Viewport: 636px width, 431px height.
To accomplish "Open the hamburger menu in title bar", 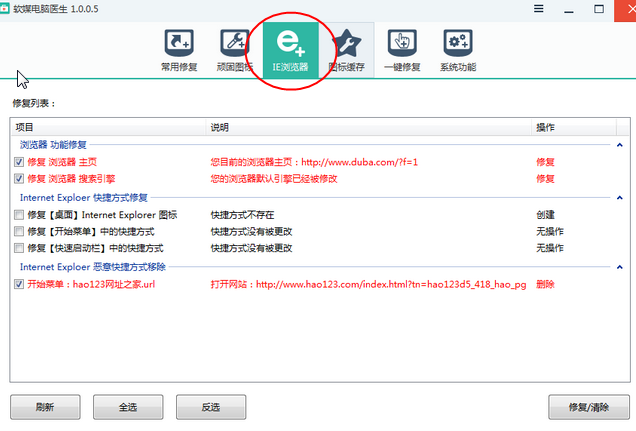I will (539, 9).
